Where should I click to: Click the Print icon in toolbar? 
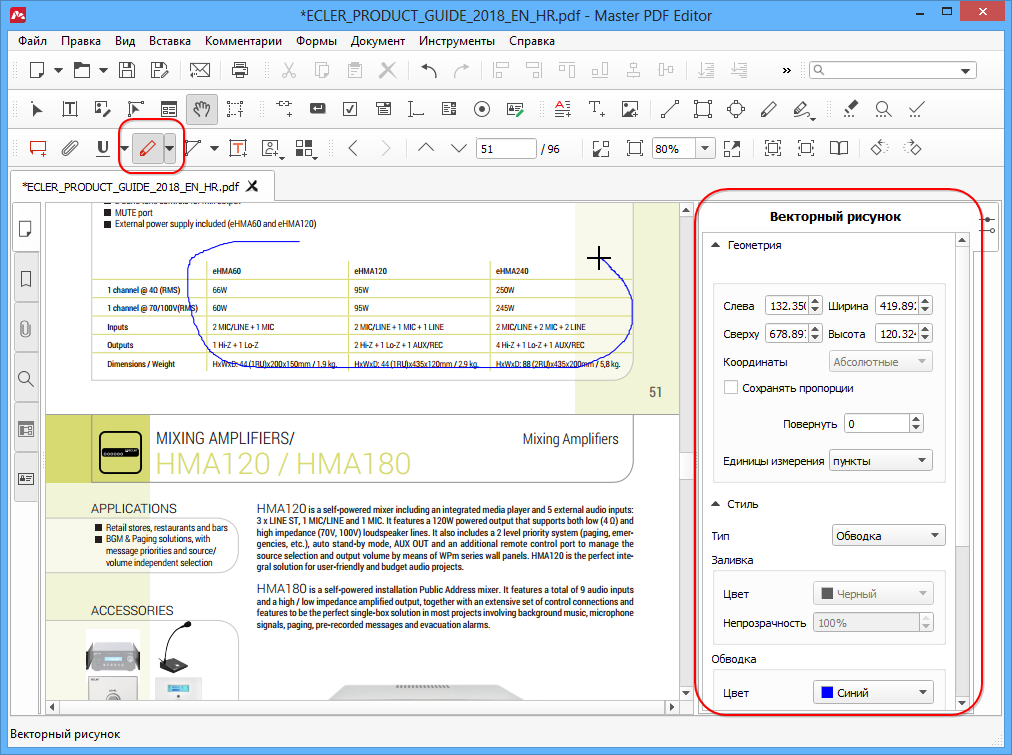(x=240, y=70)
